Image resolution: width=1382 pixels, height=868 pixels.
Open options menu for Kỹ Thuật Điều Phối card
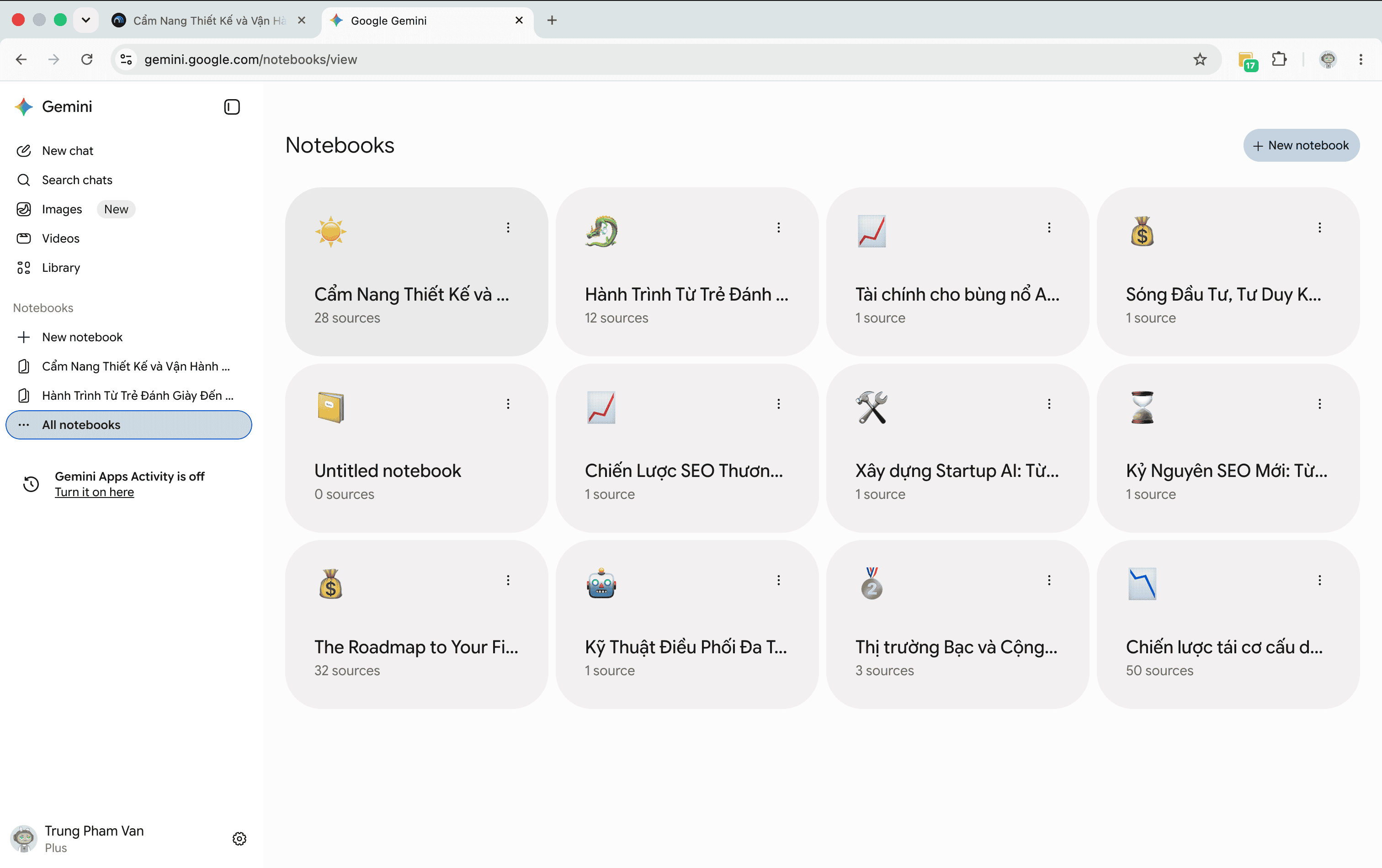(779, 580)
